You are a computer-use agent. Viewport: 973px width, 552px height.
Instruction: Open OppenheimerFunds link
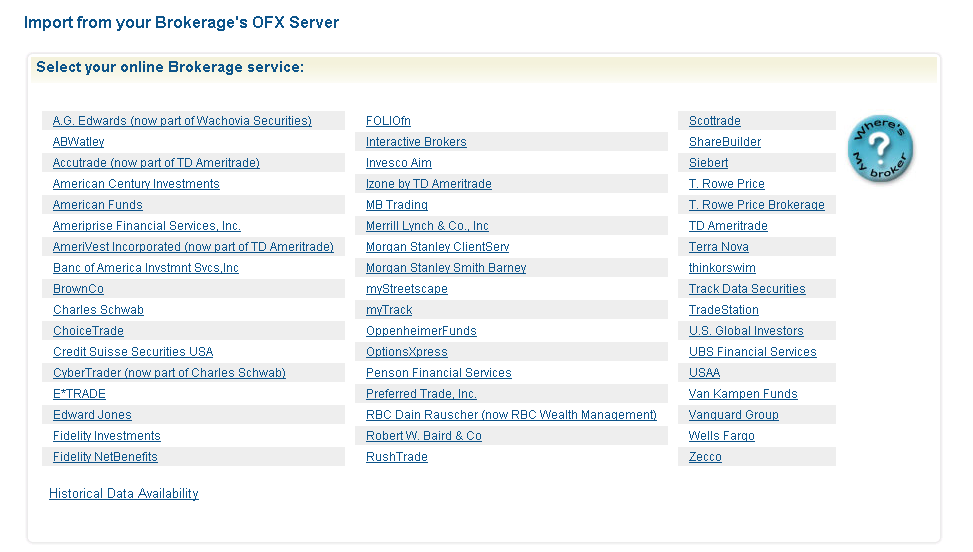coord(421,331)
